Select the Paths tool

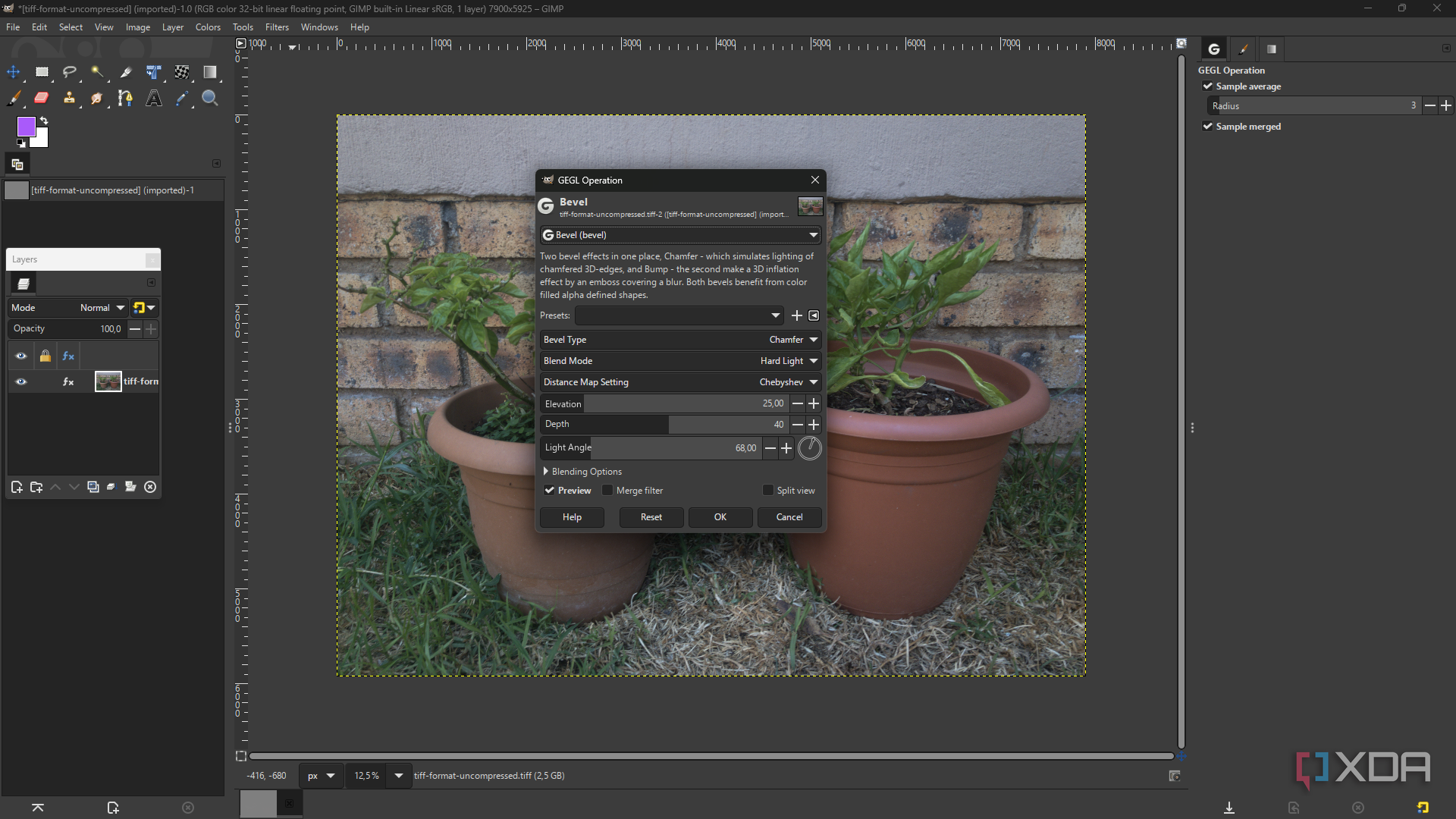(126, 98)
